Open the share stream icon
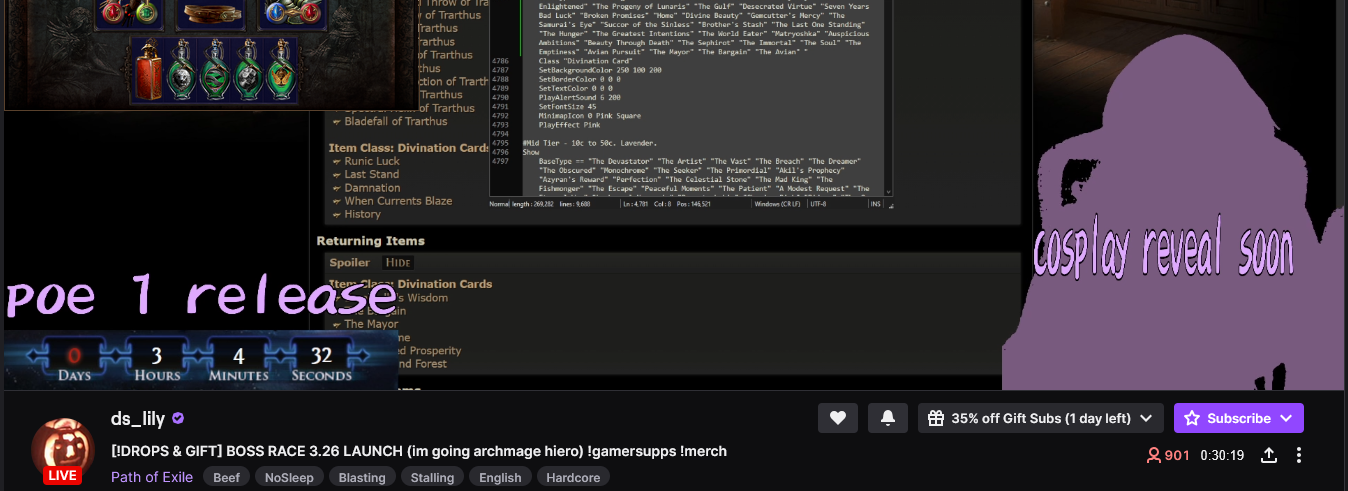This screenshot has height=491, width=1348. (x=1269, y=455)
